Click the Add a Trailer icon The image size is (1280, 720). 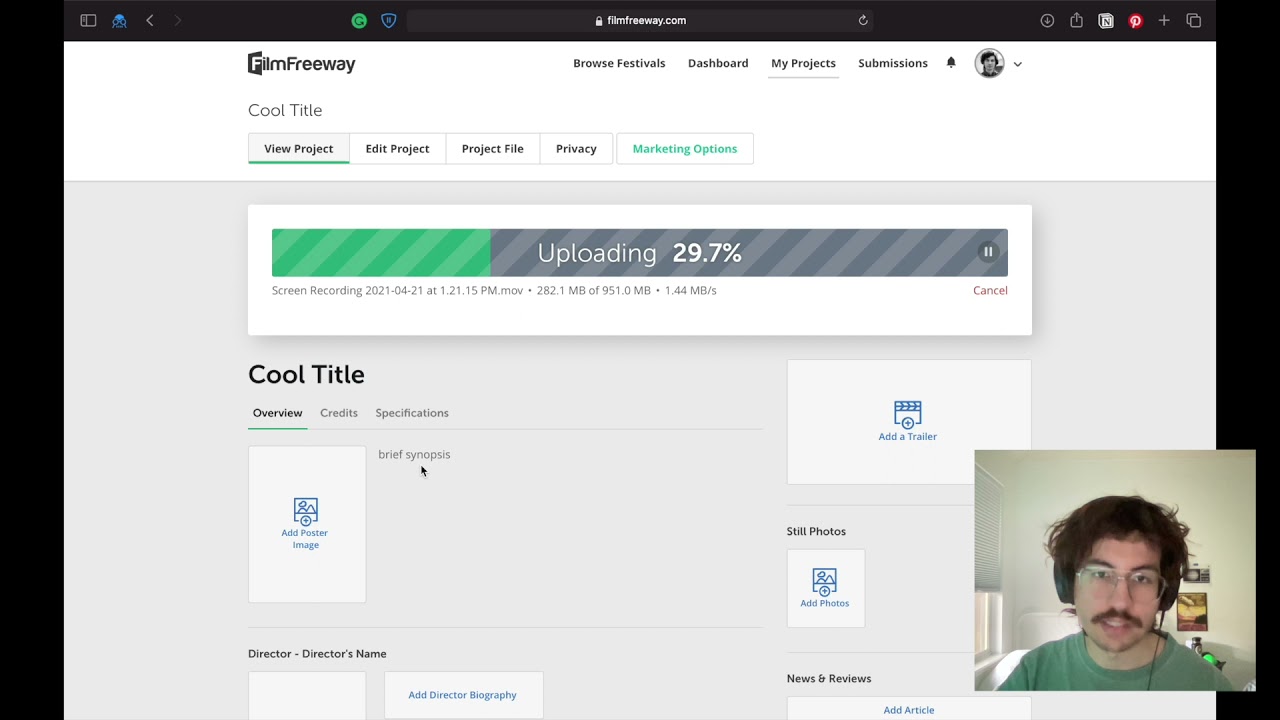(907, 414)
